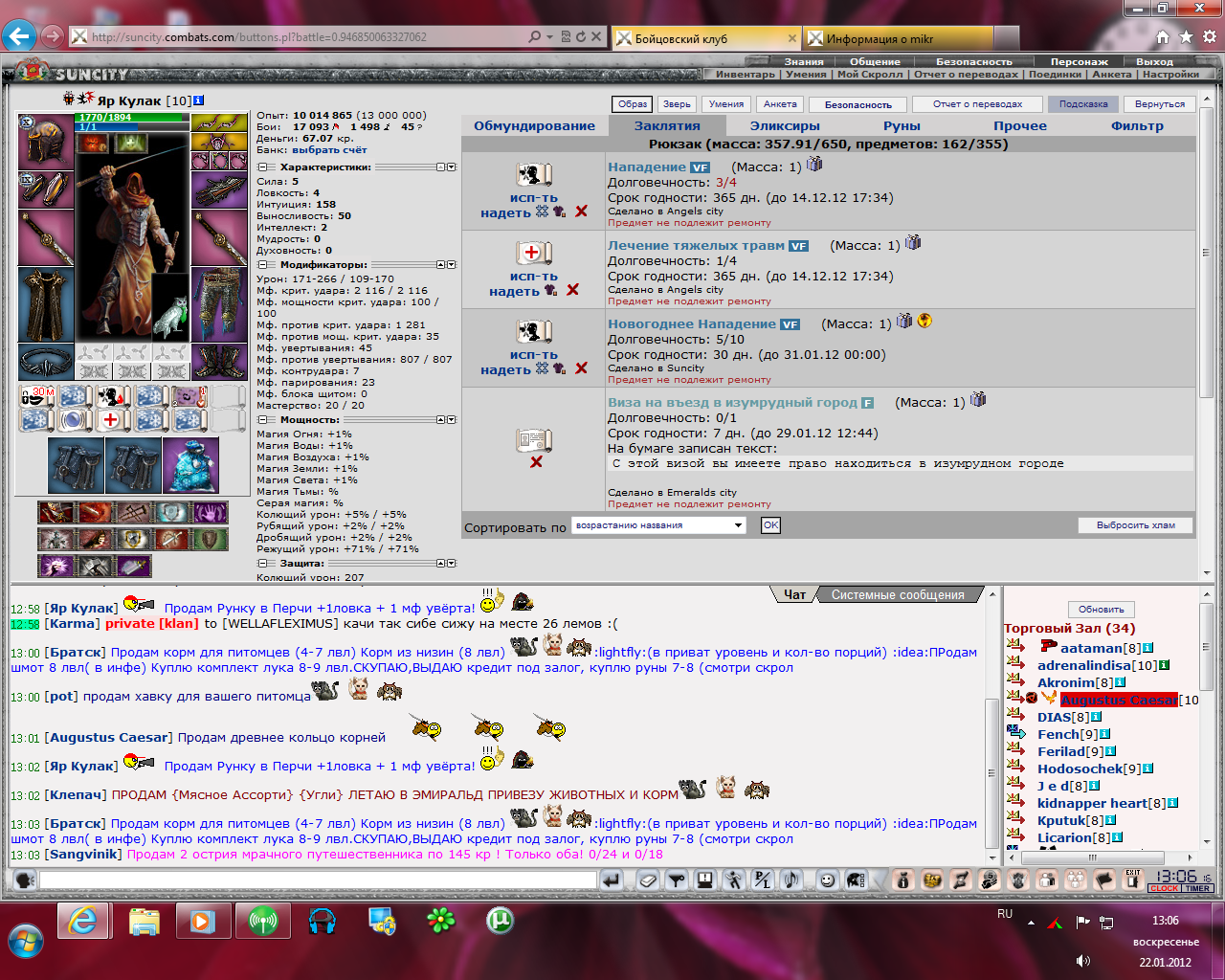Image resolution: width=1225 pixels, height=980 pixels.
Task: Click the Обновить user list button
Action: [x=1102, y=610]
